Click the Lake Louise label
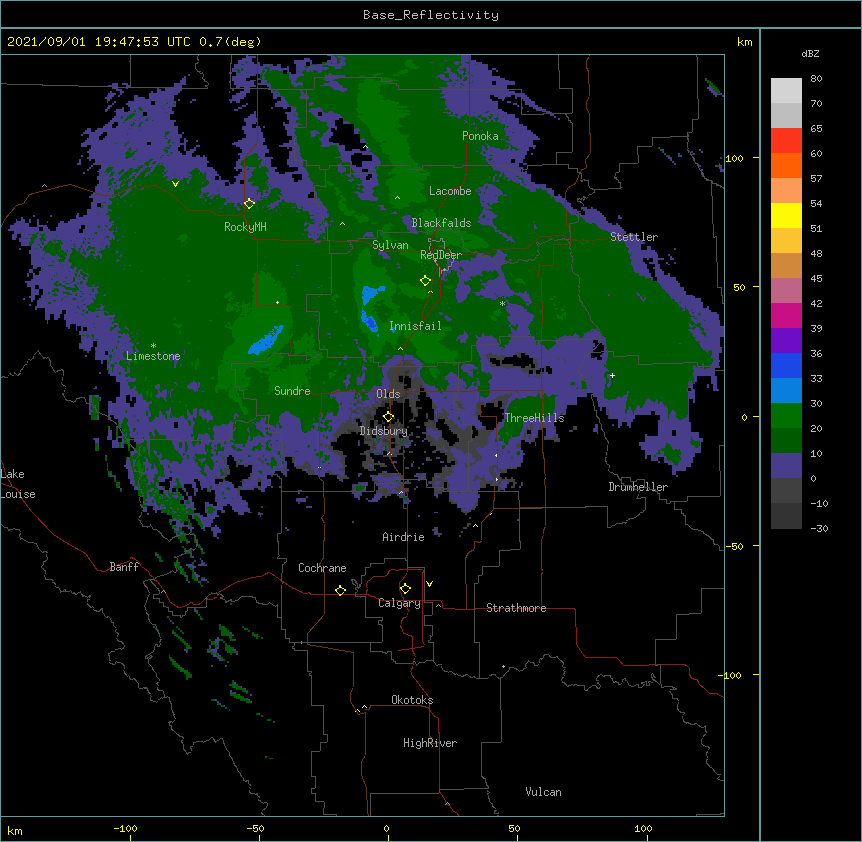The width and height of the screenshot is (862, 842). 18,484
